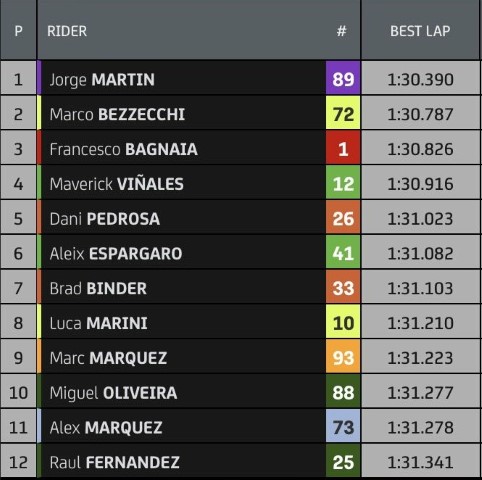Click the 1:30.390 best lap time
Image resolution: width=482 pixels, height=480 pixels.
click(x=420, y=80)
